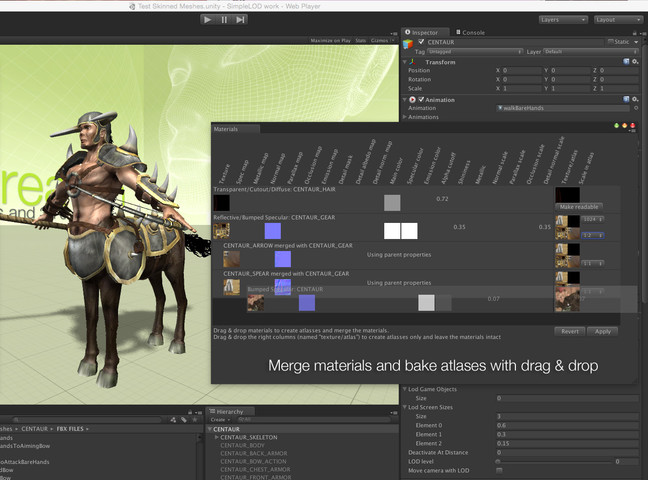The height and width of the screenshot is (480, 648).
Task: Click the LOD level slider
Action: click(x=554, y=461)
